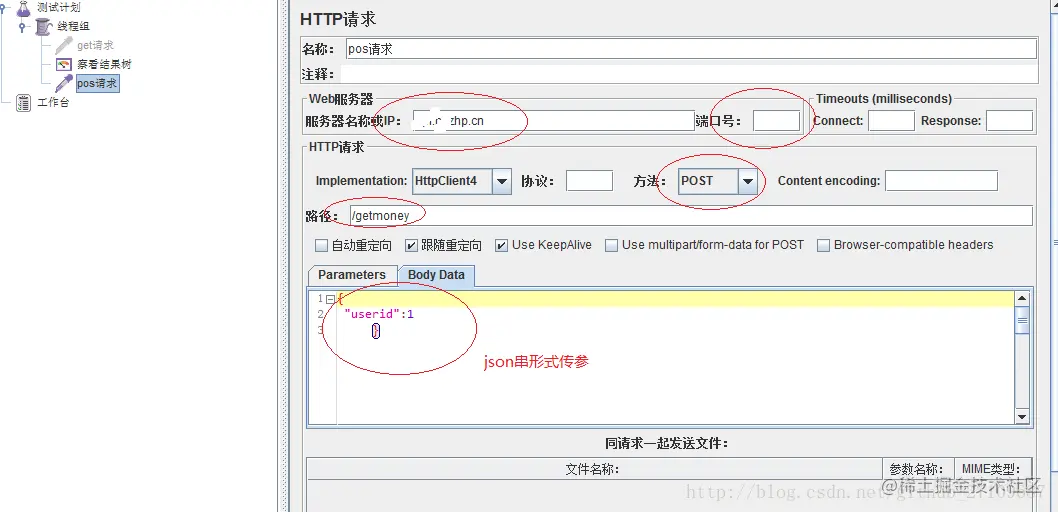The image size is (1058, 512).
Task: Select 线程组 tree node
Action: point(73,27)
